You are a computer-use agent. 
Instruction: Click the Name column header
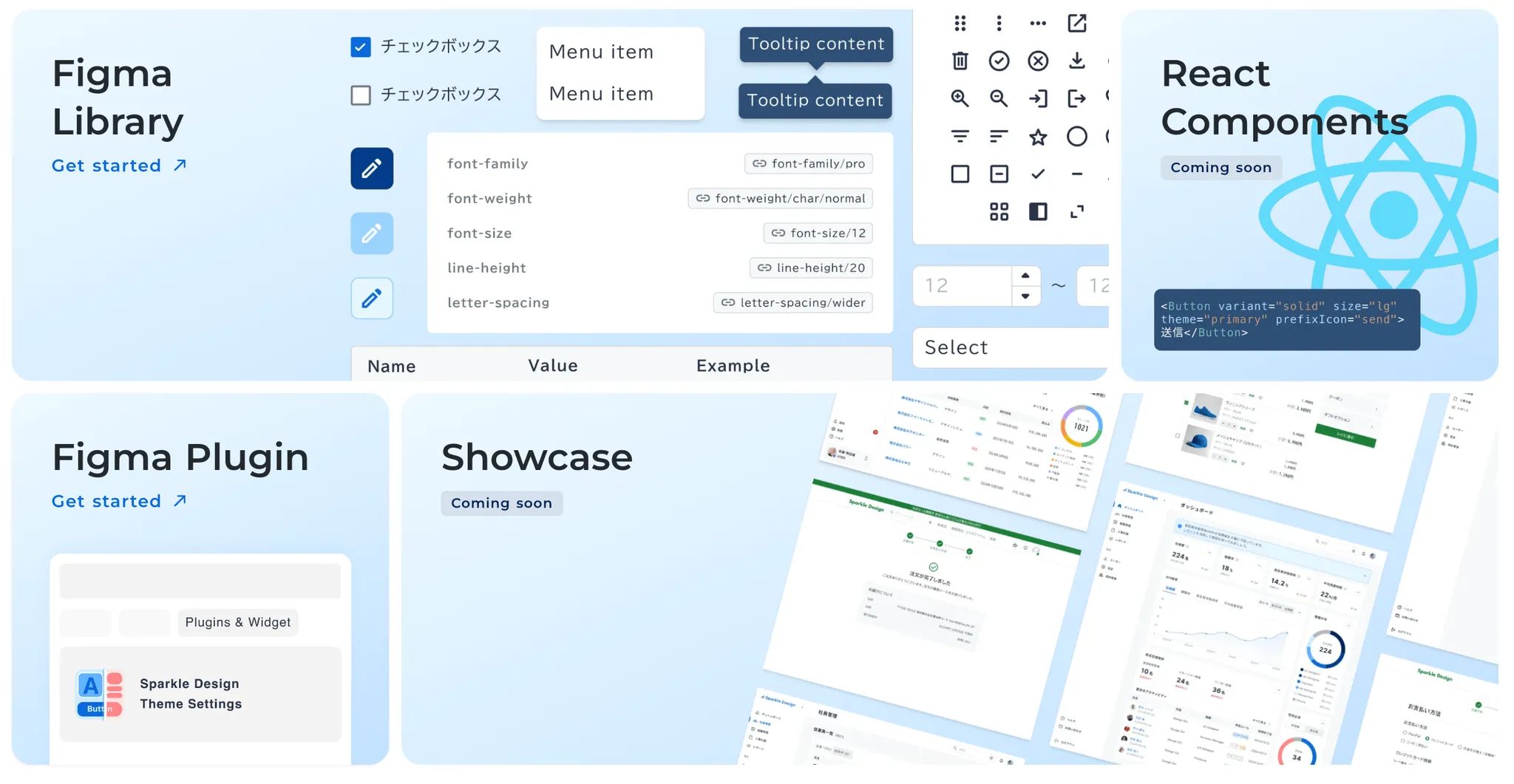coord(392,367)
